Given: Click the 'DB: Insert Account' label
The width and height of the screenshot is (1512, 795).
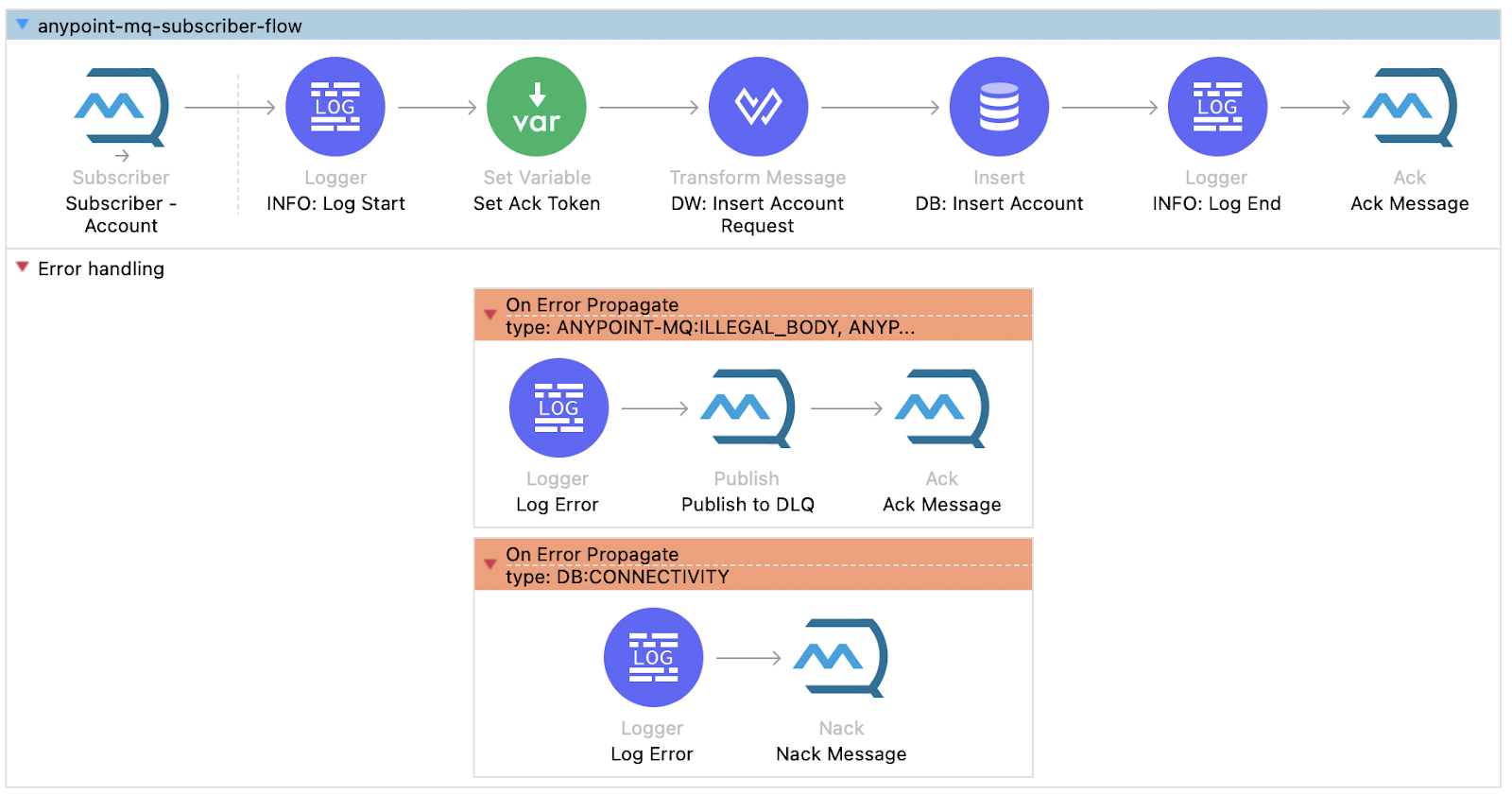Looking at the screenshot, I should pyautogui.click(x=999, y=203).
